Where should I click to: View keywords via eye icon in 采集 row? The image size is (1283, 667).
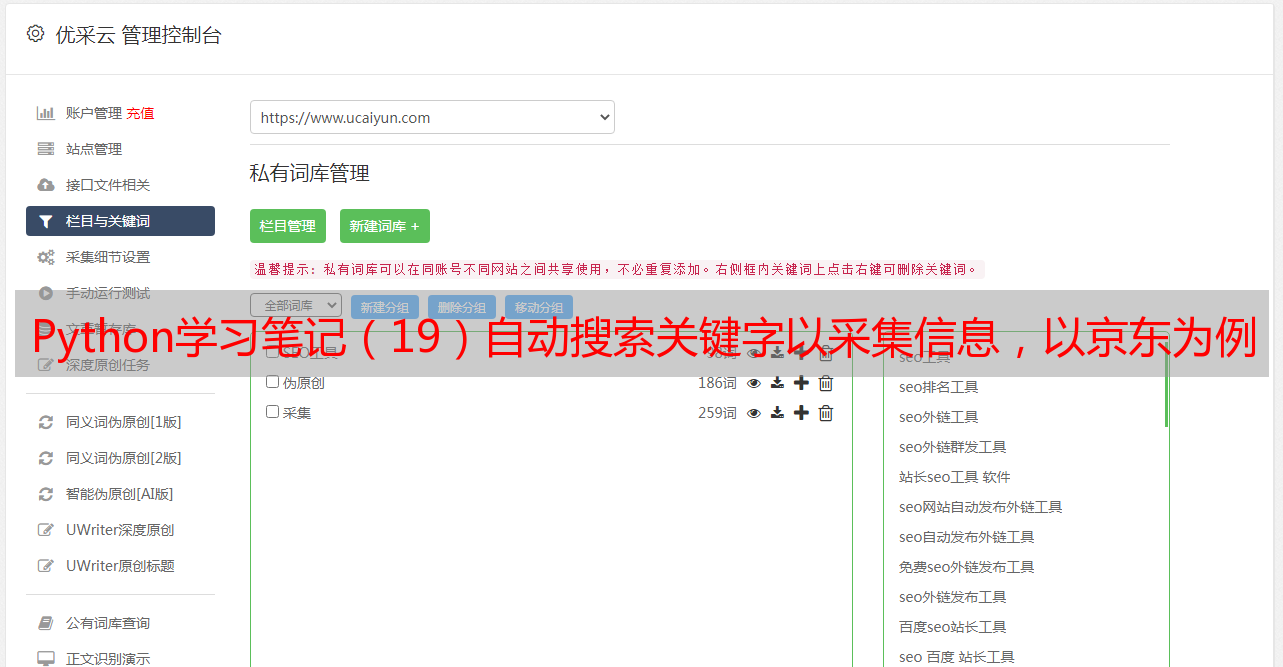tap(754, 413)
